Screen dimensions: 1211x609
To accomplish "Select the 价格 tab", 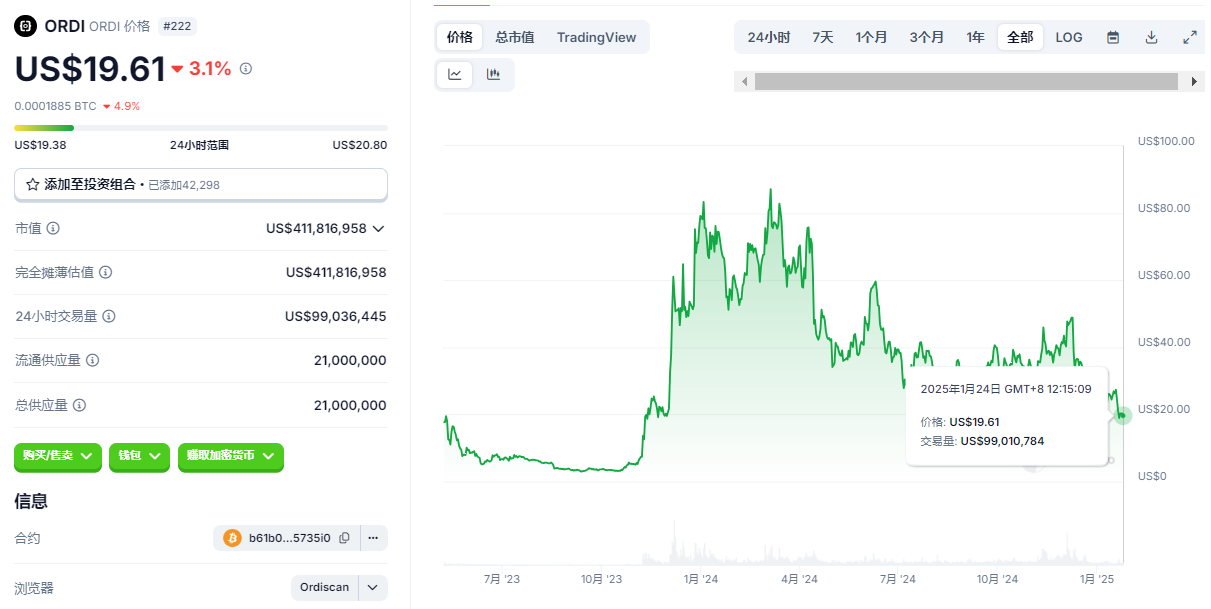I will [460, 37].
